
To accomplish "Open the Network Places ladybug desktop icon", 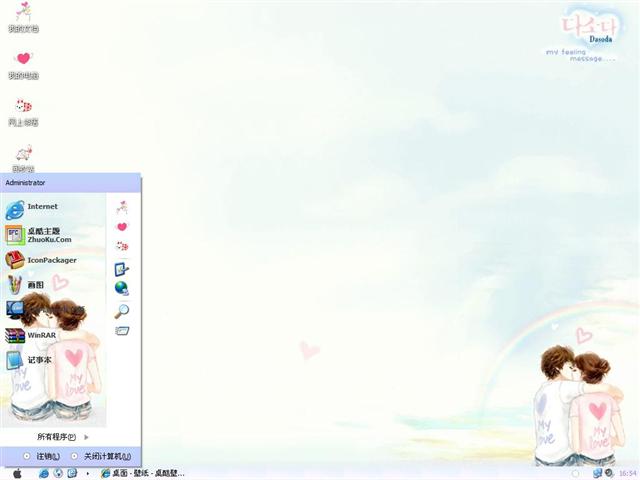I will (23, 112).
